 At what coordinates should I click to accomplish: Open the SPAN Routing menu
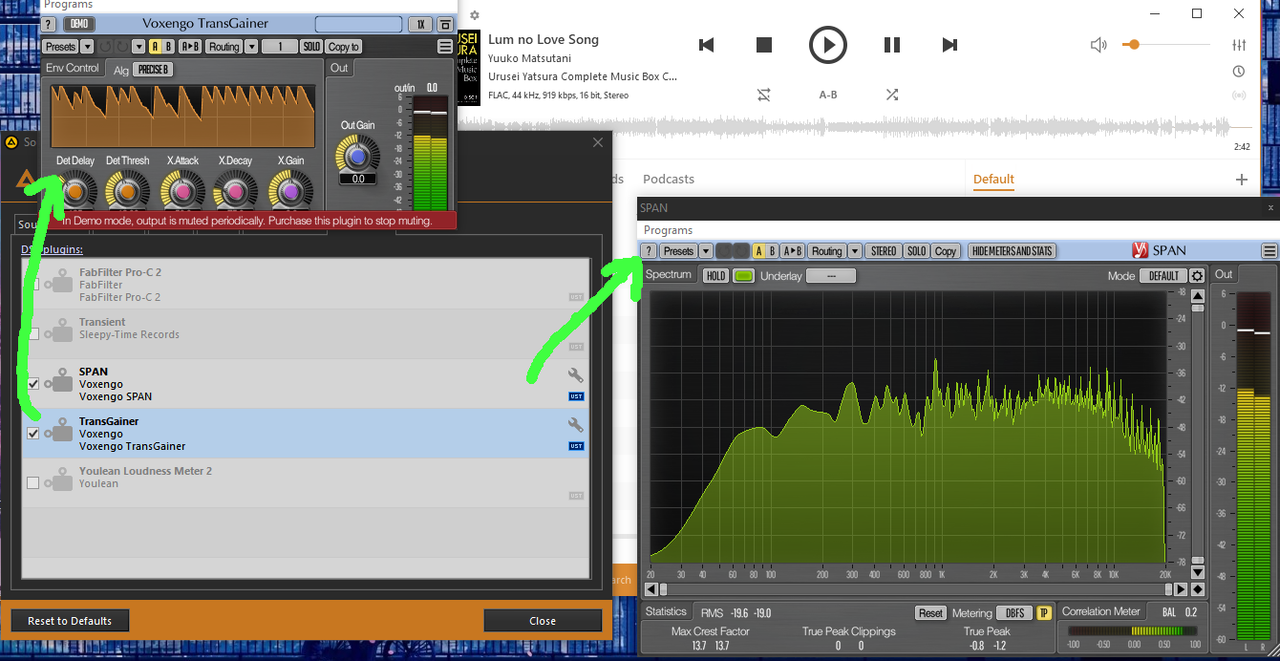click(x=827, y=251)
